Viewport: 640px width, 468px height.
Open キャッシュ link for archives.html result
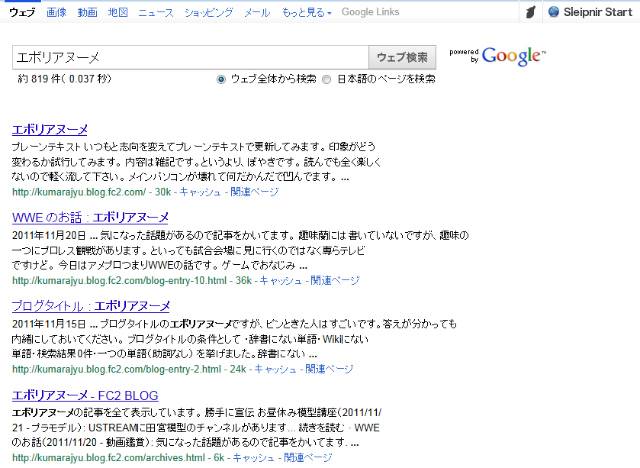click(253, 458)
